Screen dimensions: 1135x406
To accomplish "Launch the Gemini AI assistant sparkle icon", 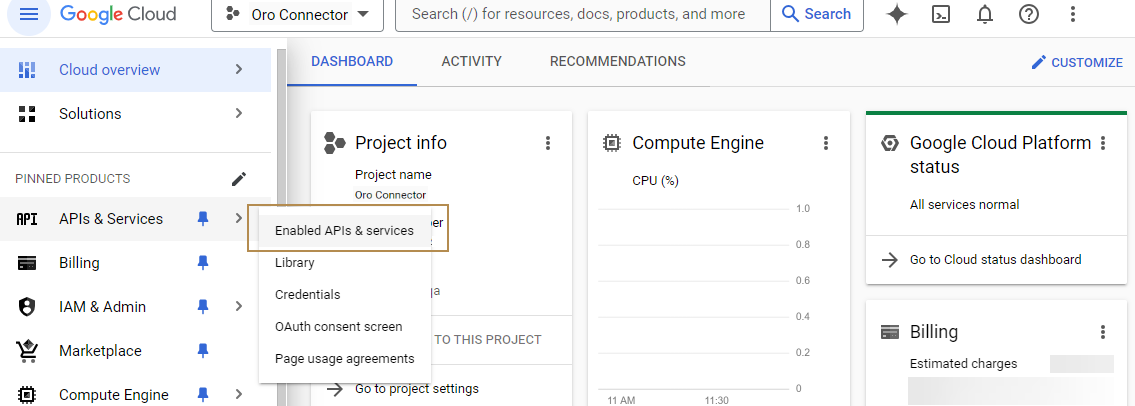I will tap(897, 14).
